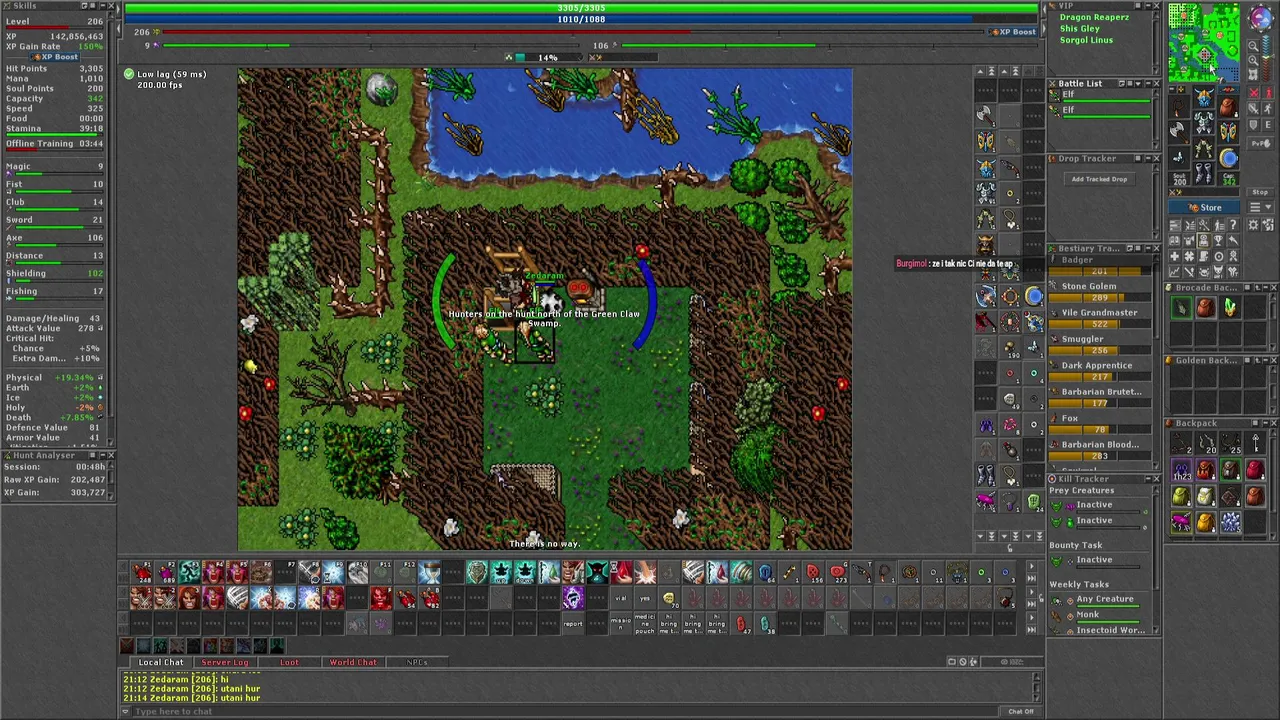Open the Server Log chat tab
1280x720 pixels.
(225, 662)
